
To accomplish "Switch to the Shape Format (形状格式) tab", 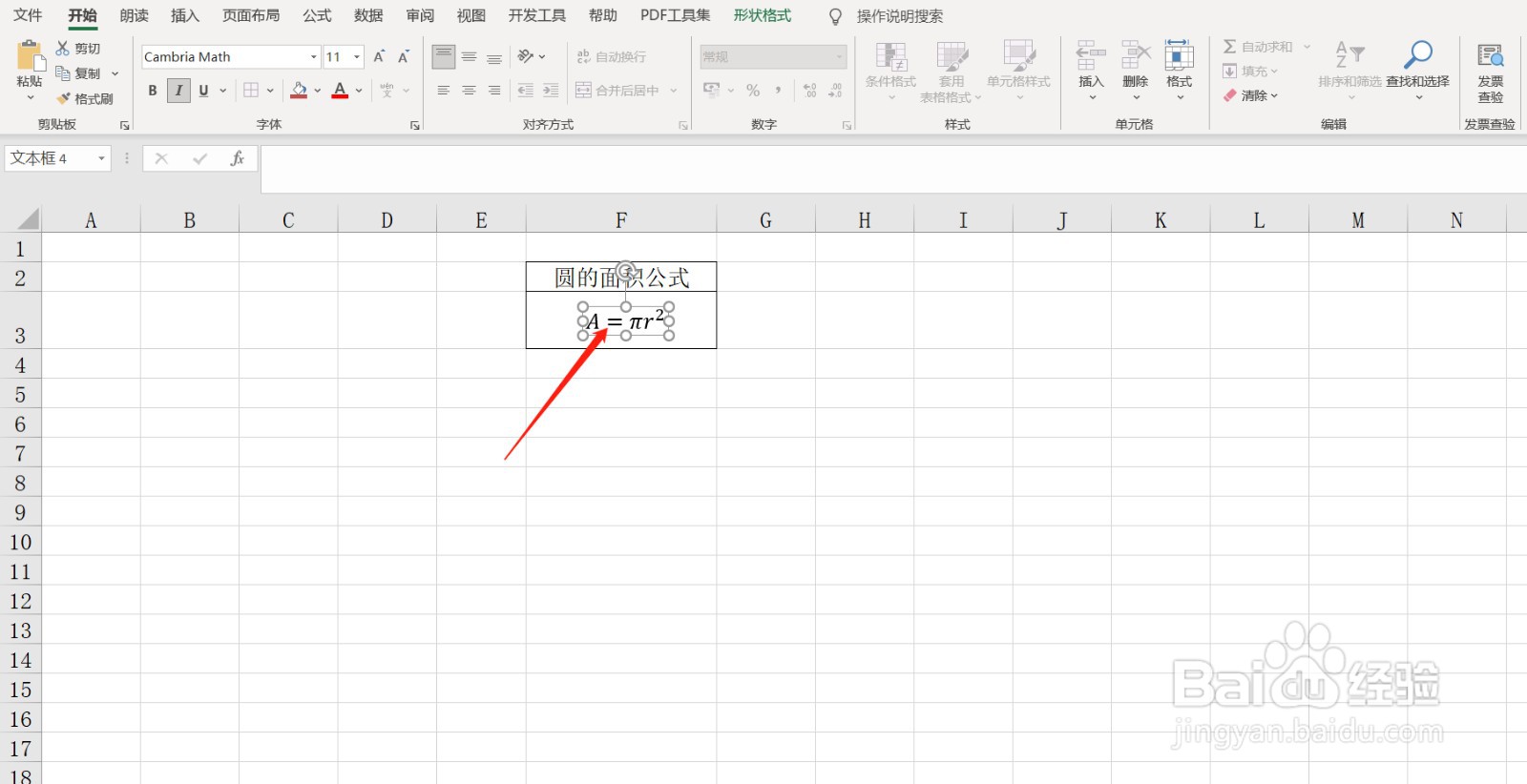I will 763,15.
